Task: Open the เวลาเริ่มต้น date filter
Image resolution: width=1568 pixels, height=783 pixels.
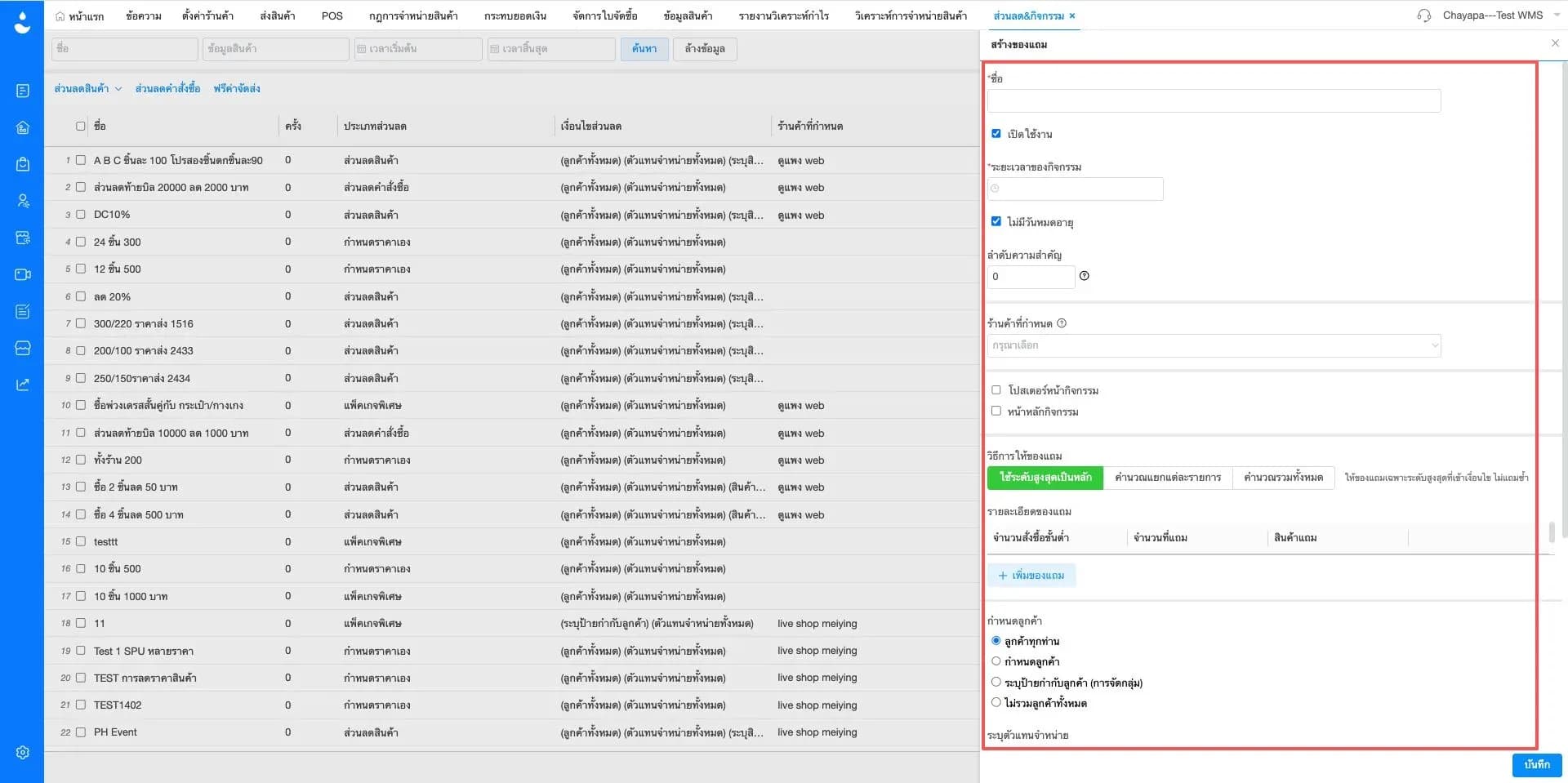Action: 417,49
